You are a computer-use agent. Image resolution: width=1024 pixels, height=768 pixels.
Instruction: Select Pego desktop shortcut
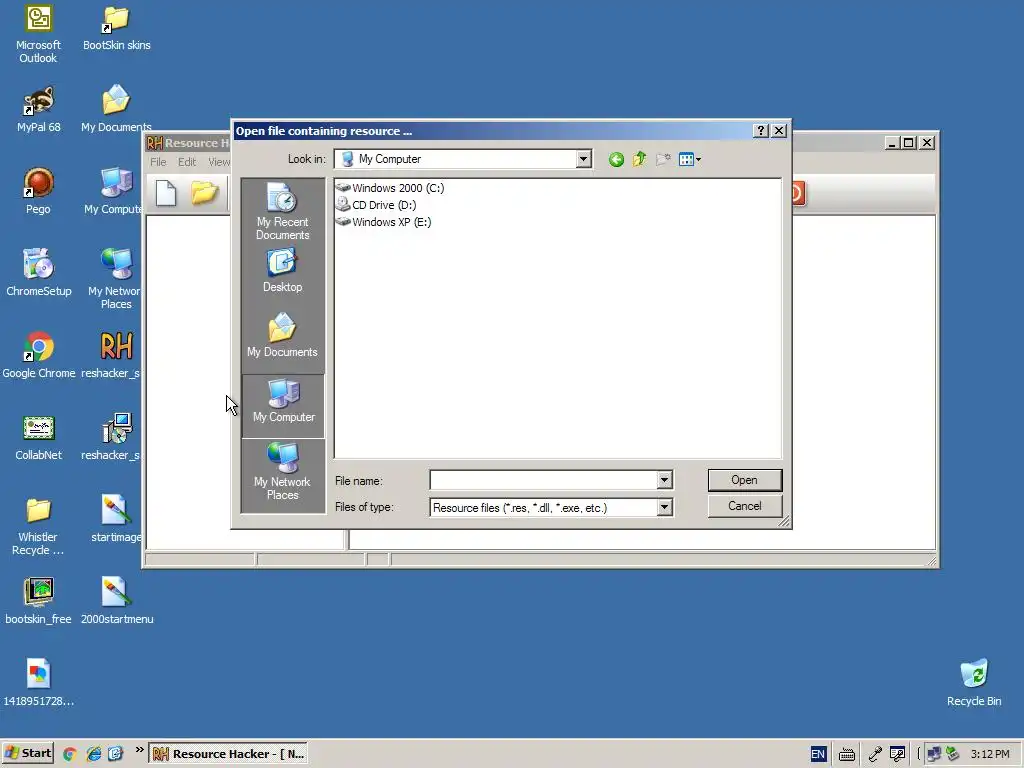[38, 191]
